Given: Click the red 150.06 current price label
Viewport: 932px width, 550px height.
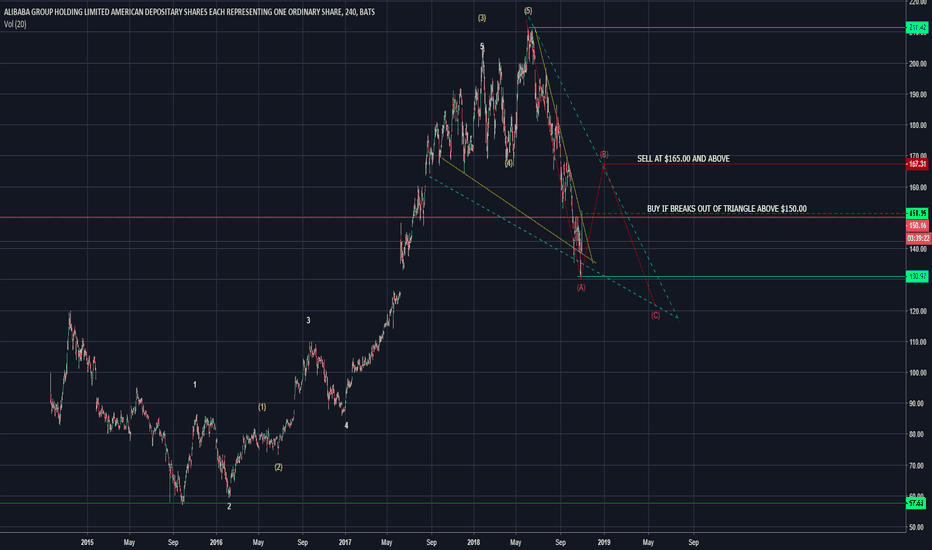Looking at the screenshot, I should coord(917,225).
